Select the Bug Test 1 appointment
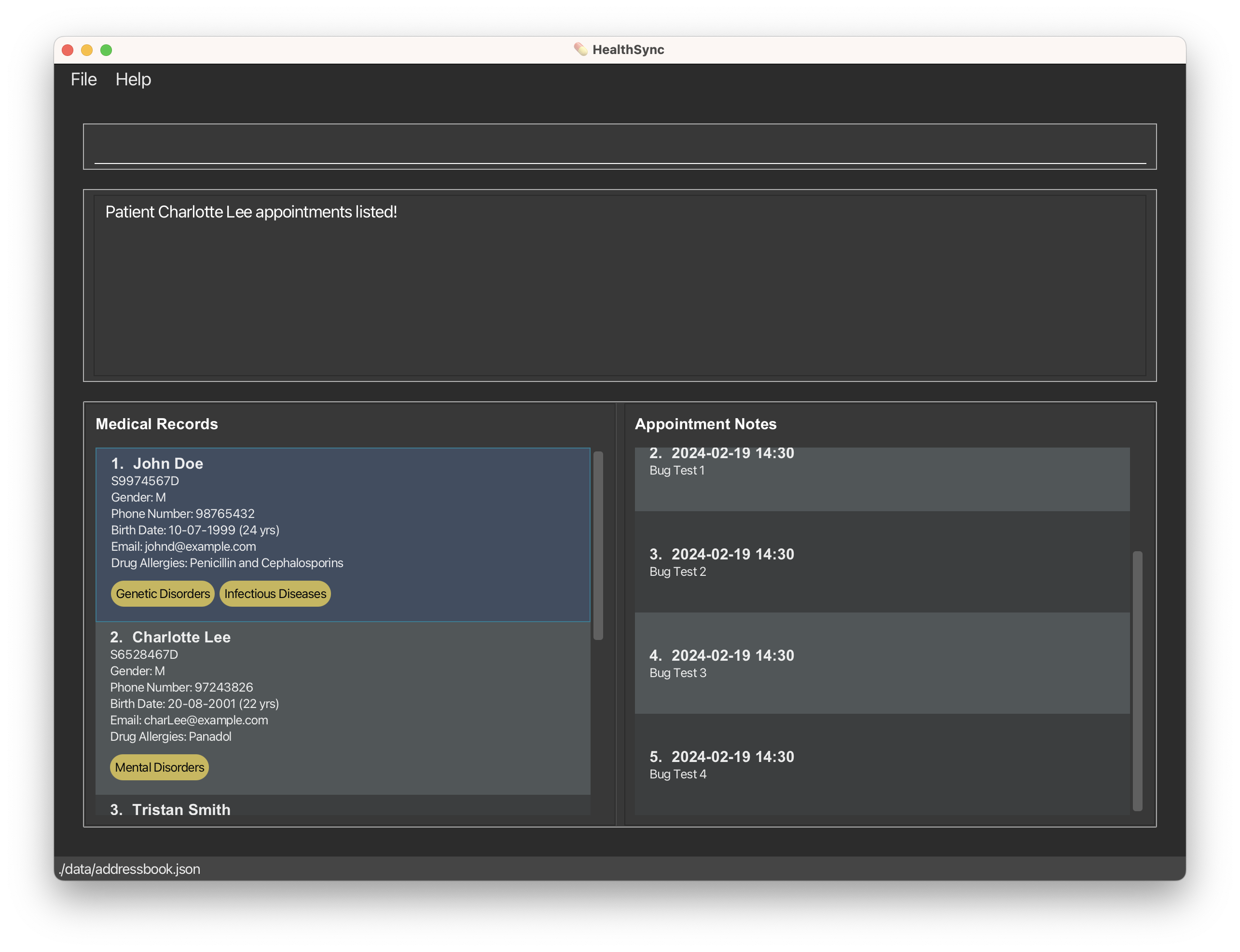 coord(882,479)
